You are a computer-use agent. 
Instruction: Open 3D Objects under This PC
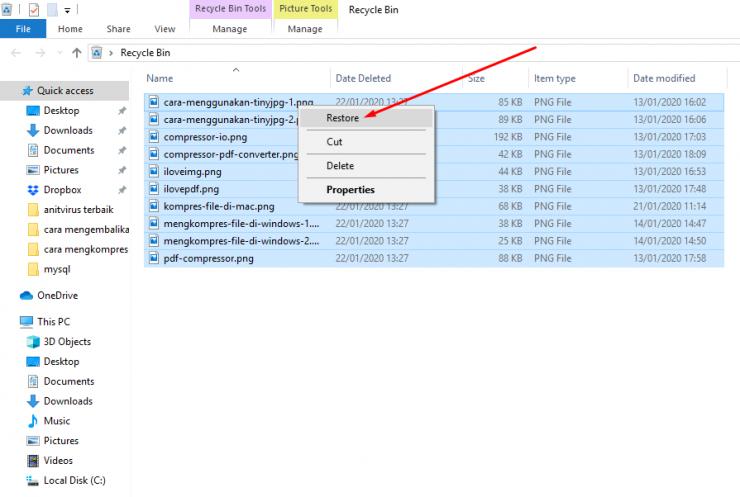pos(67,342)
